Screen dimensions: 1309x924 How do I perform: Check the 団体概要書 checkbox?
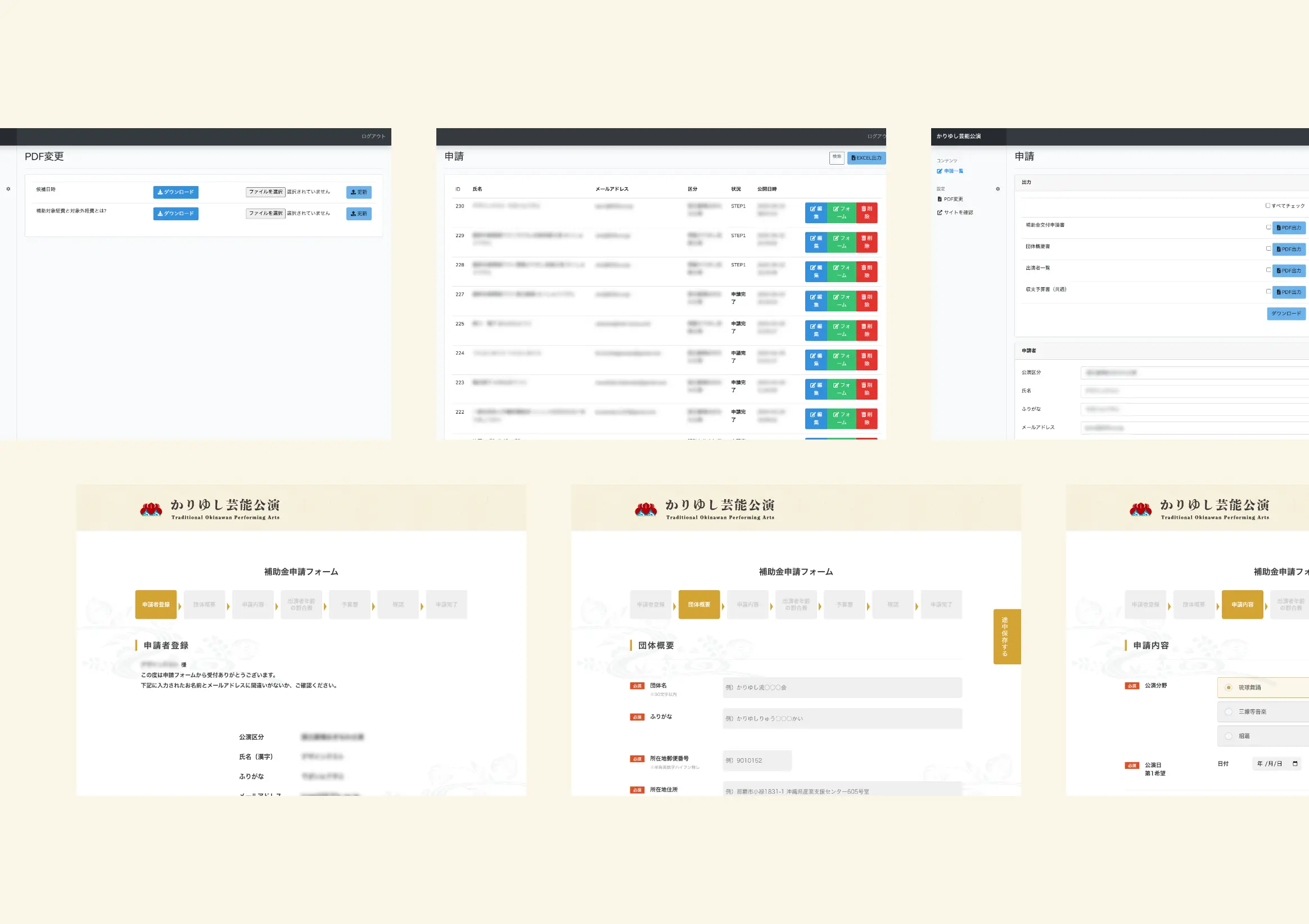(1268, 248)
